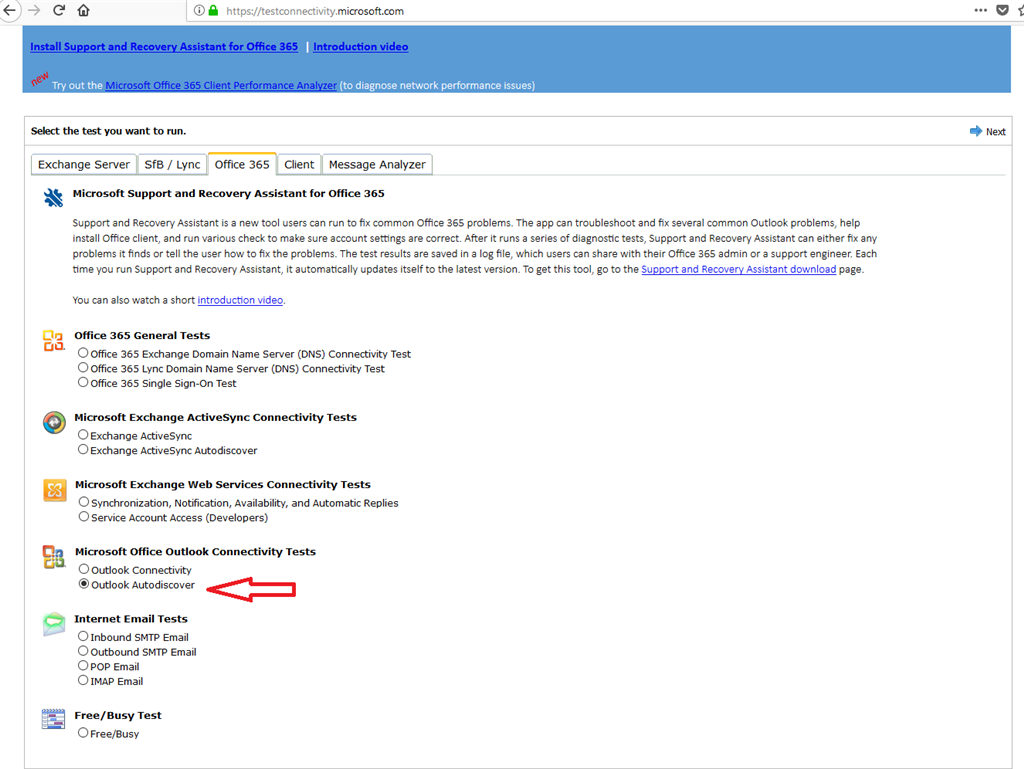
Task: Select Inbound SMTP Email test
Action: (83, 636)
